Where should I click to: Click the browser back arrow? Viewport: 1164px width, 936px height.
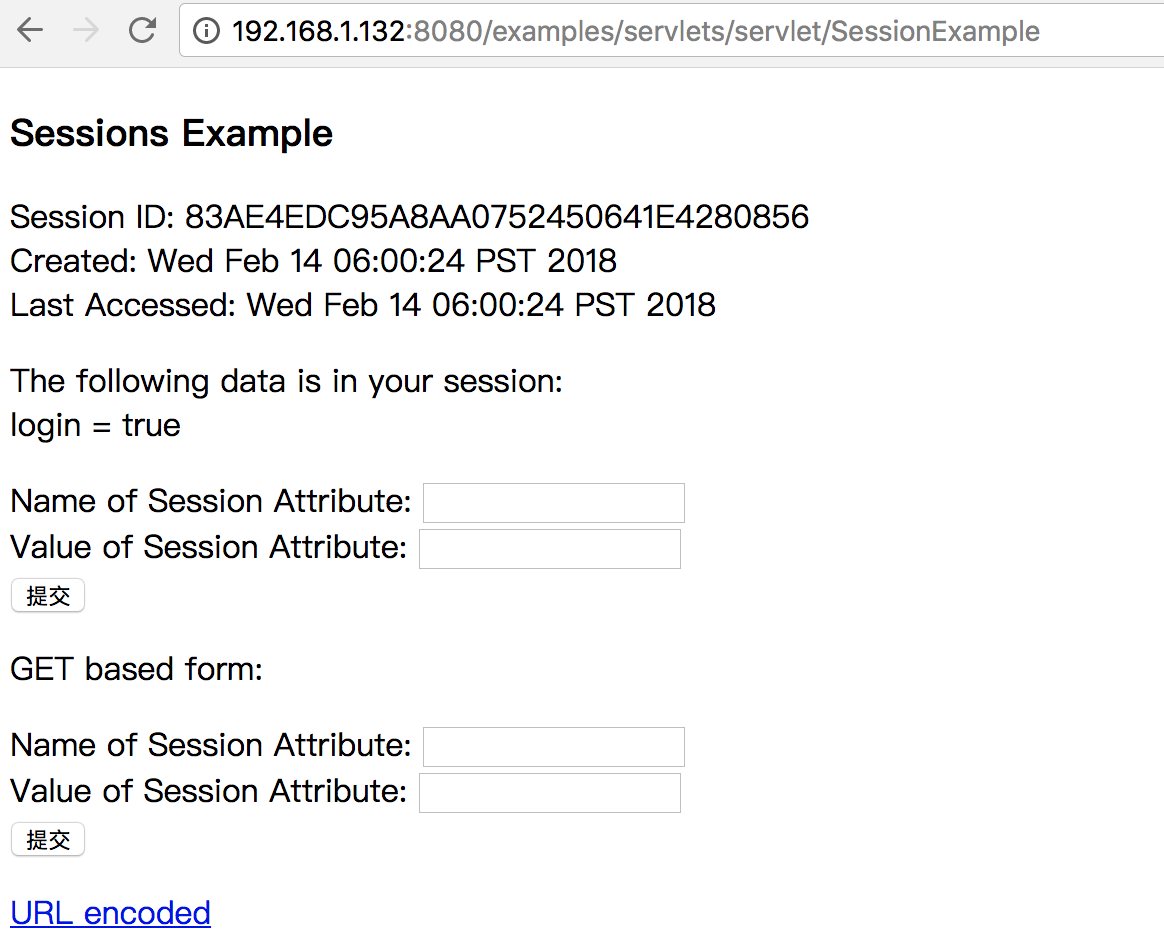coord(31,31)
